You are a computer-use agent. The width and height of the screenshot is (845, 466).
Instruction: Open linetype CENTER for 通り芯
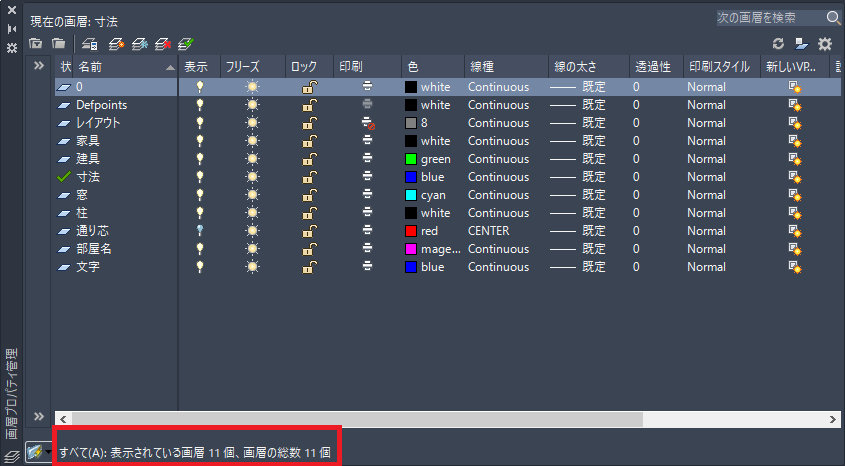488,231
